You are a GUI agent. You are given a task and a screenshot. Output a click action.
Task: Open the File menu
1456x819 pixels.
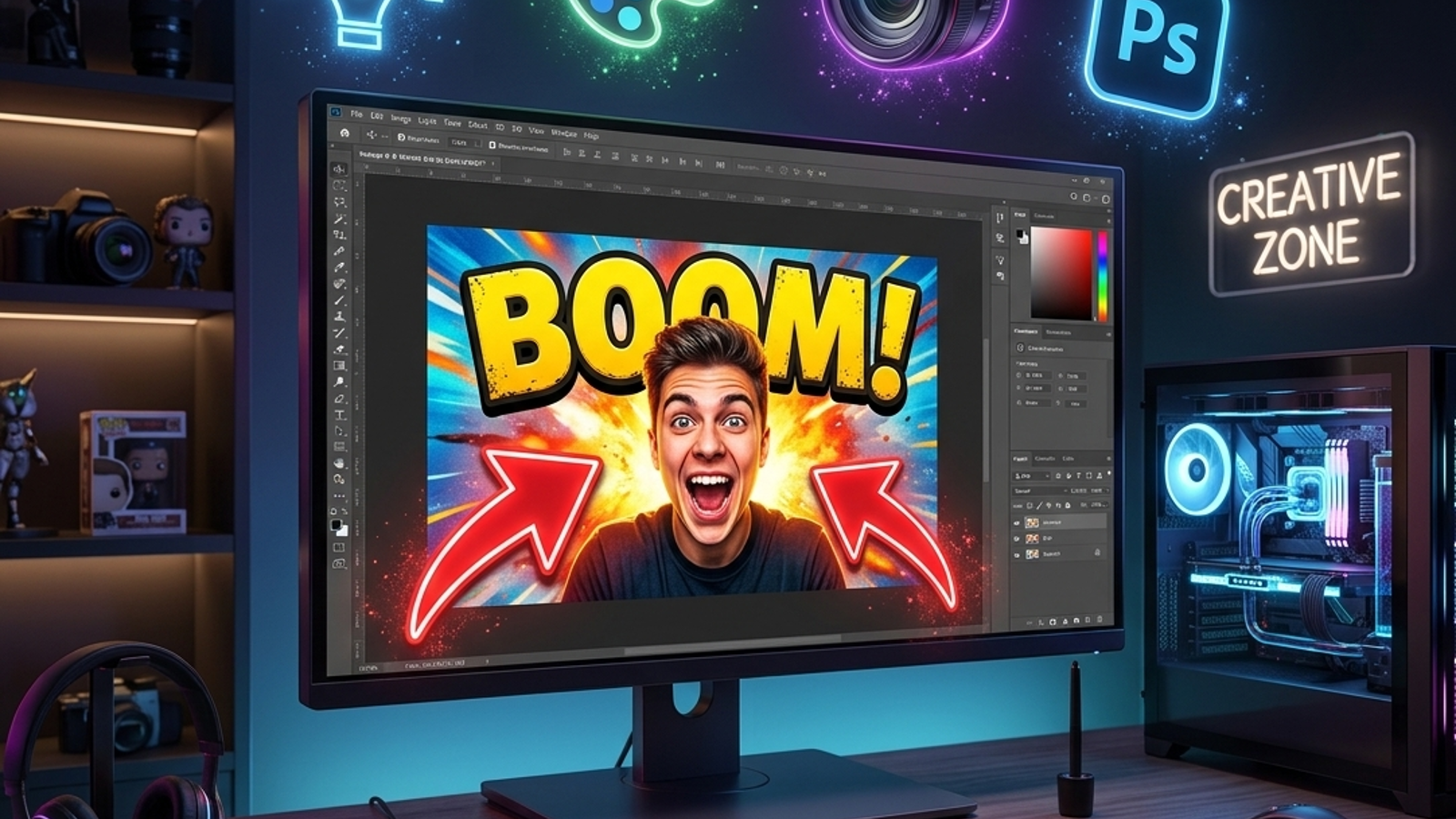click(356, 116)
